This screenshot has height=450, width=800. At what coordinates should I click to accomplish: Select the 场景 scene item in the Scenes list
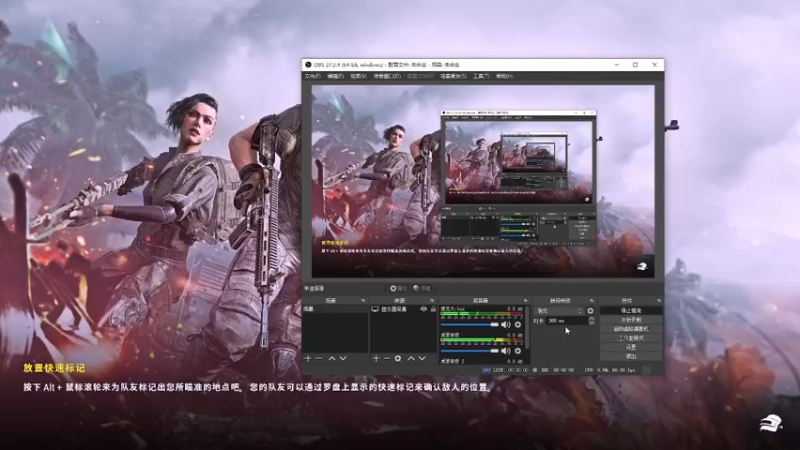335,309
